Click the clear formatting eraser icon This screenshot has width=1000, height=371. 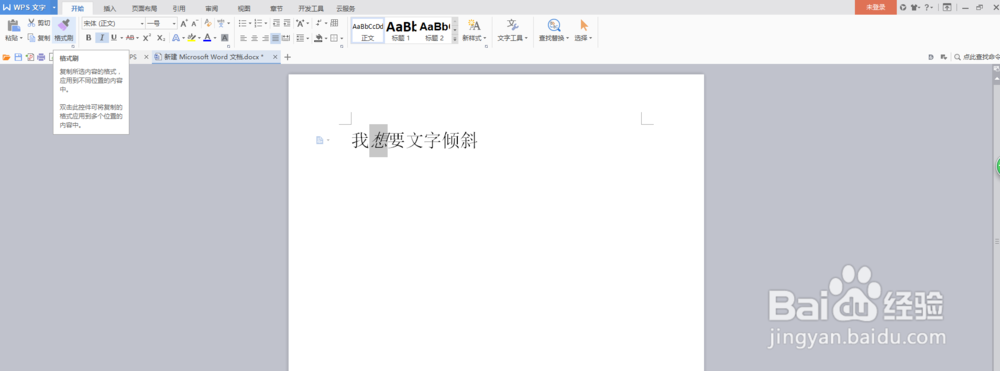pyautogui.click(x=208, y=23)
